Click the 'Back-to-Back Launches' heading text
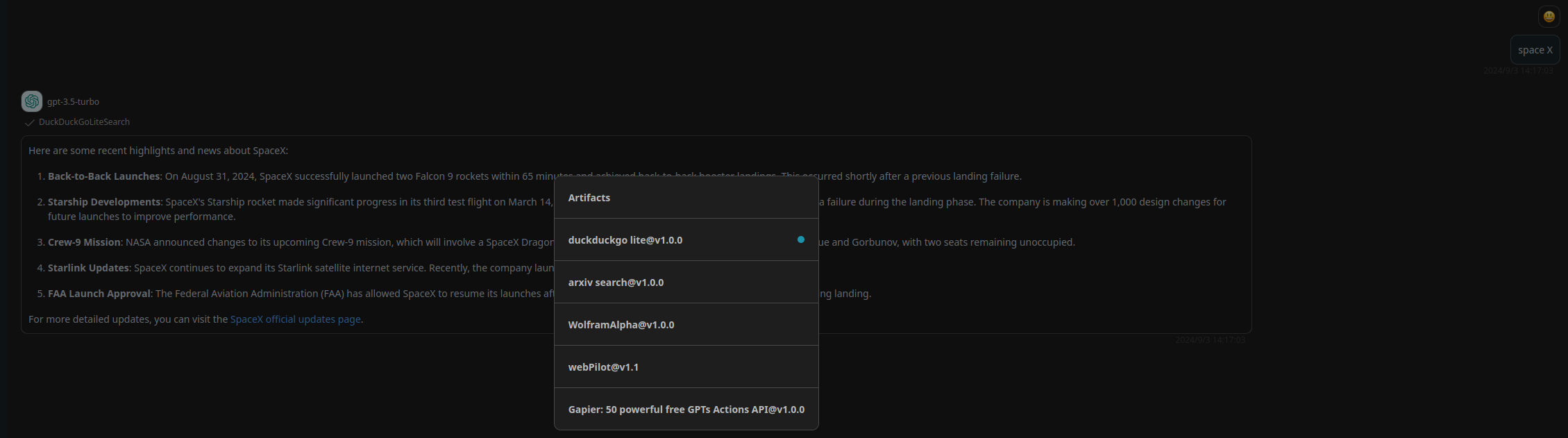Viewport: 1568px width, 438px height. click(x=104, y=176)
